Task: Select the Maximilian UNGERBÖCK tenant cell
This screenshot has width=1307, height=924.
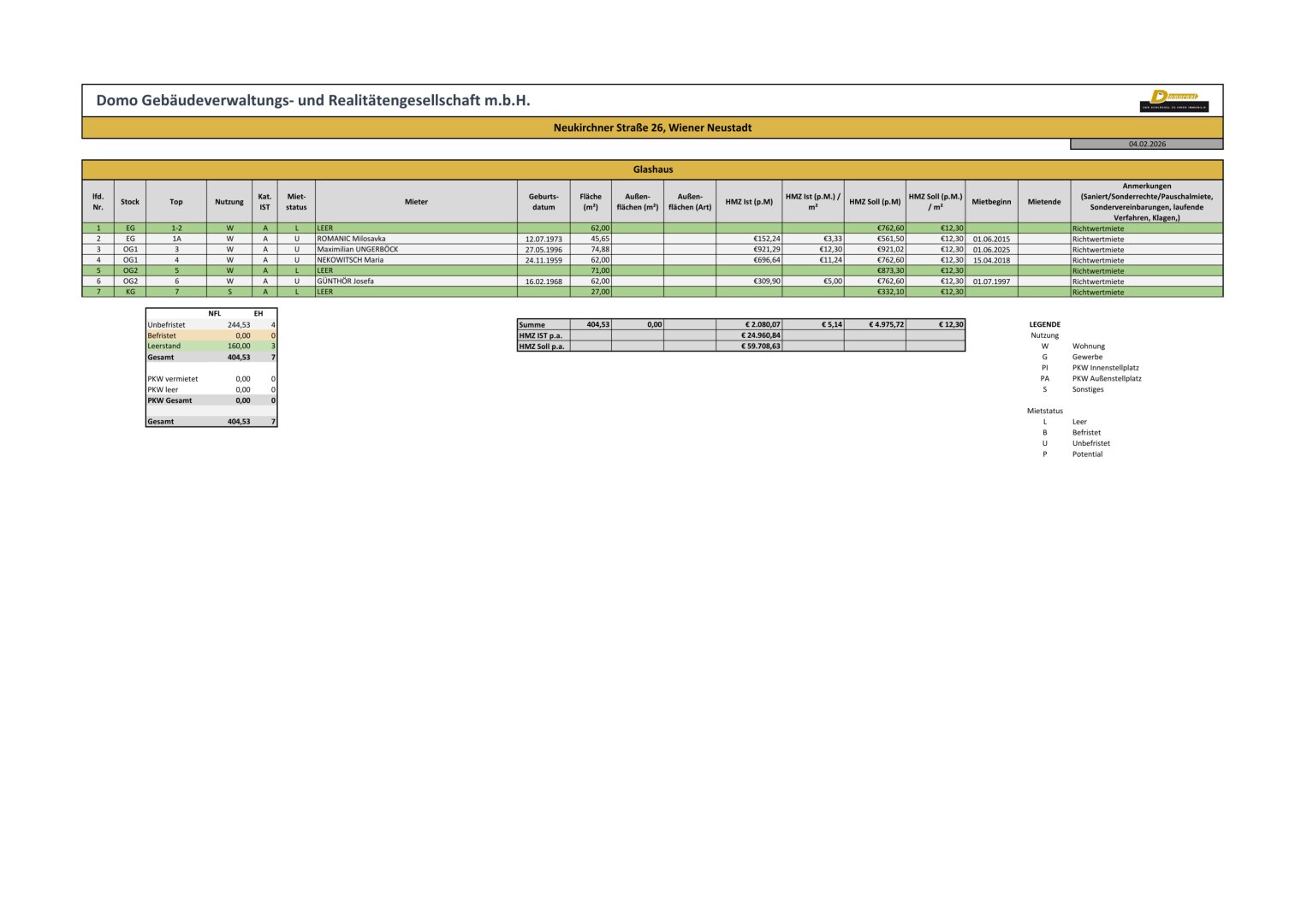Action: coord(357,249)
